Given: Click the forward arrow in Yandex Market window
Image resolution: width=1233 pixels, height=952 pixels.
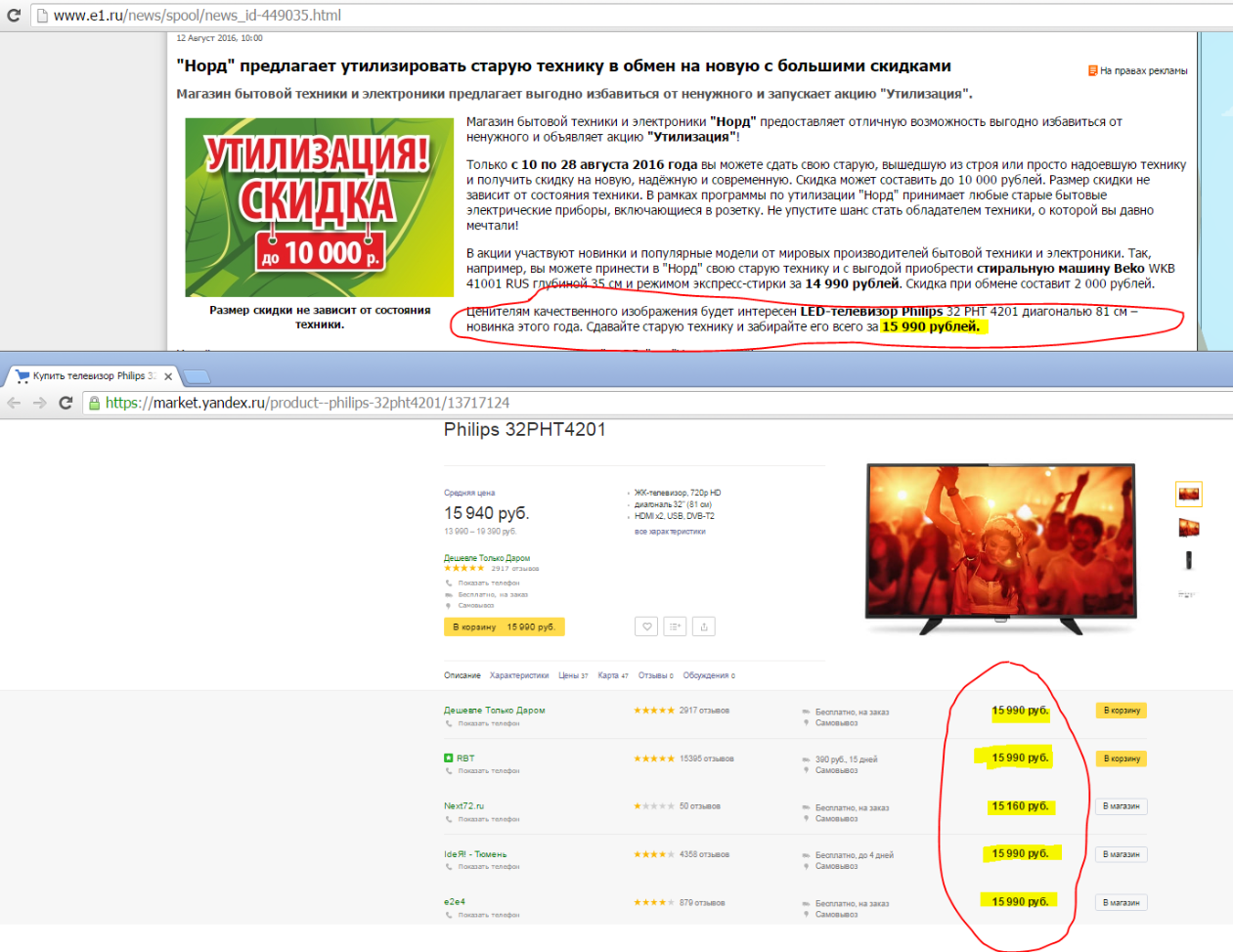Looking at the screenshot, I should pos(40,403).
